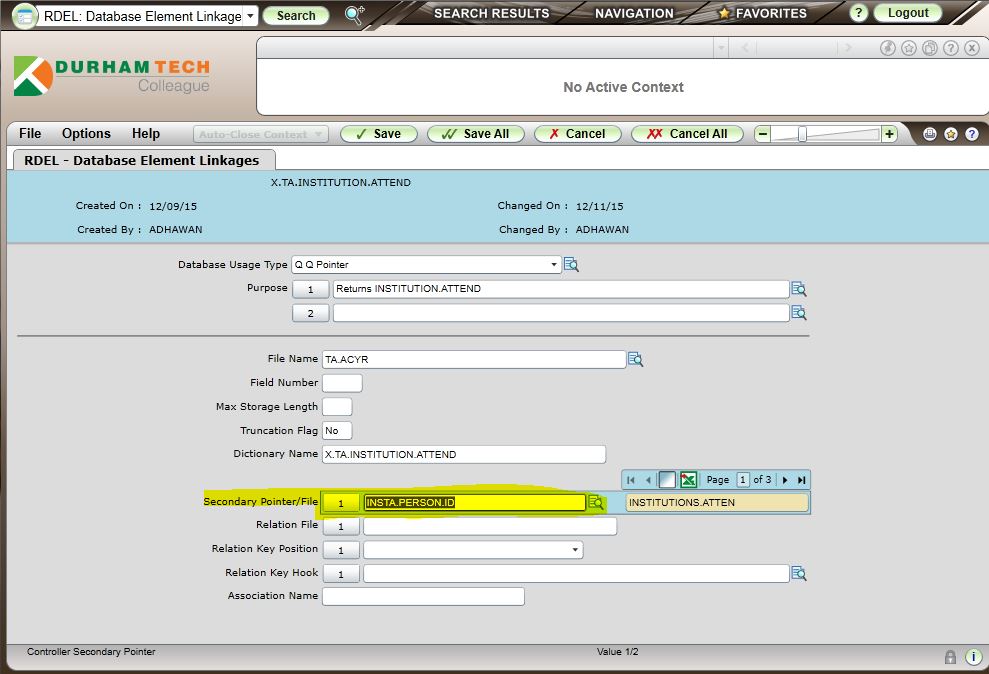
Task: Add form to favorites star icon
Action: click(x=951, y=134)
